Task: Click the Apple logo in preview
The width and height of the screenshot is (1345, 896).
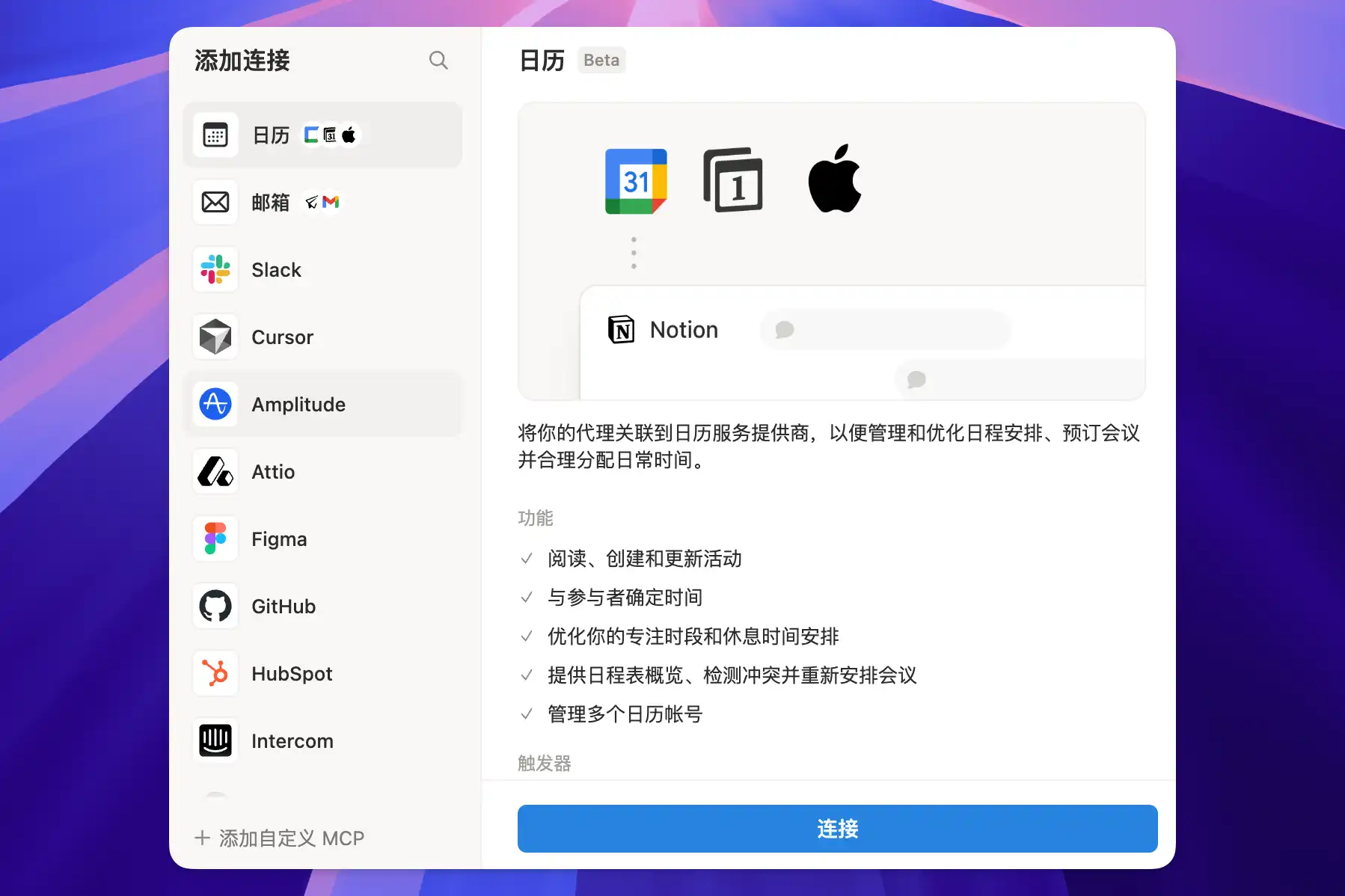Action: click(x=835, y=179)
